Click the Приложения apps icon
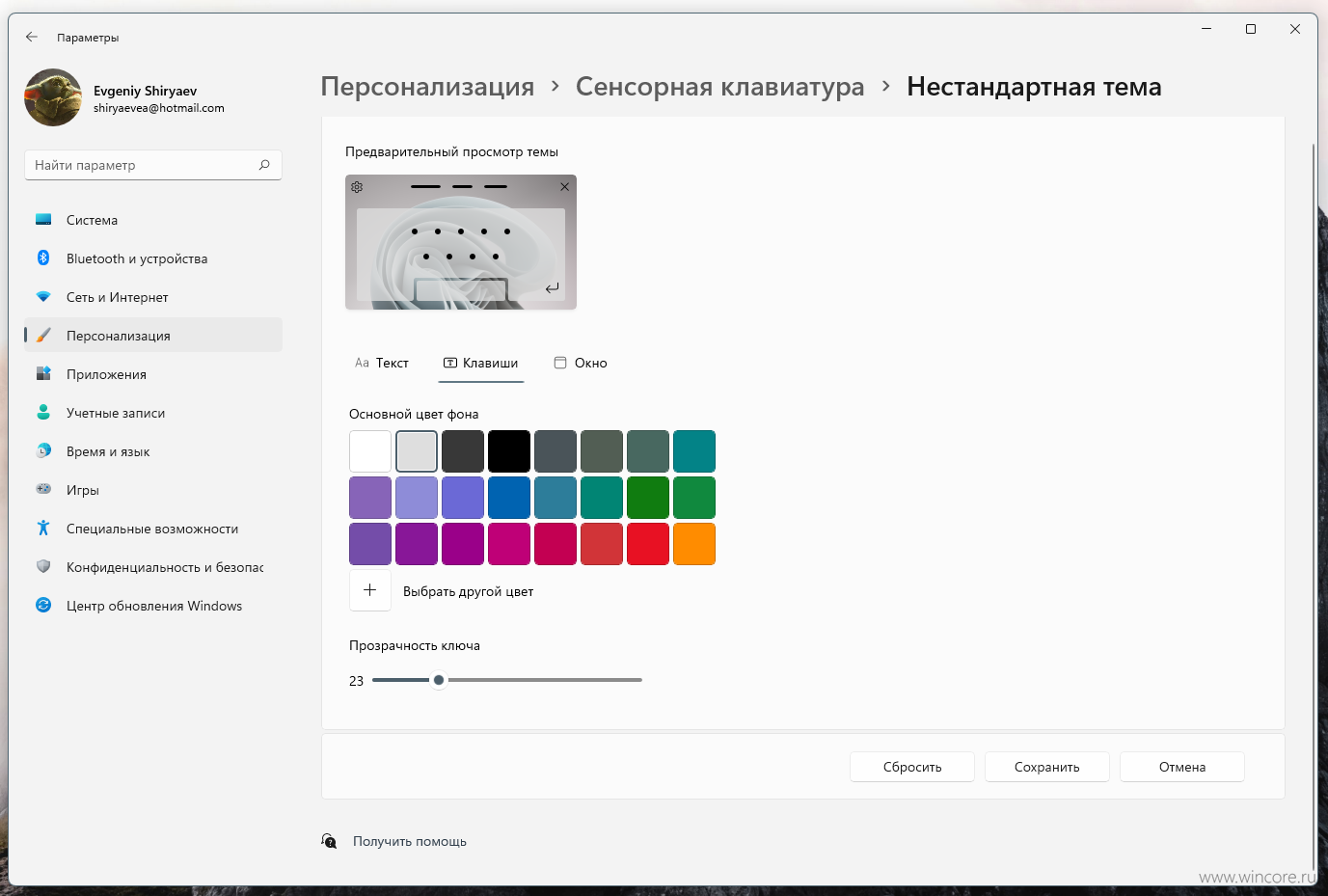 43,373
